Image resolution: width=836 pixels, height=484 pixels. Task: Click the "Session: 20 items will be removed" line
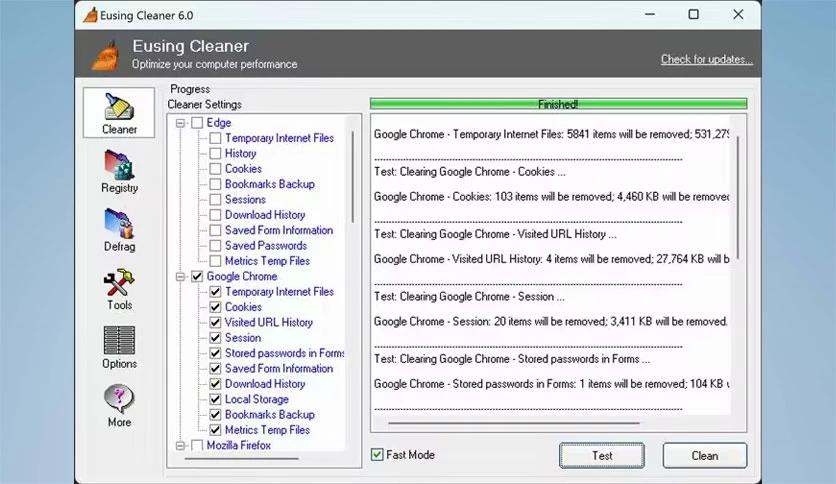pyautogui.click(x=551, y=321)
